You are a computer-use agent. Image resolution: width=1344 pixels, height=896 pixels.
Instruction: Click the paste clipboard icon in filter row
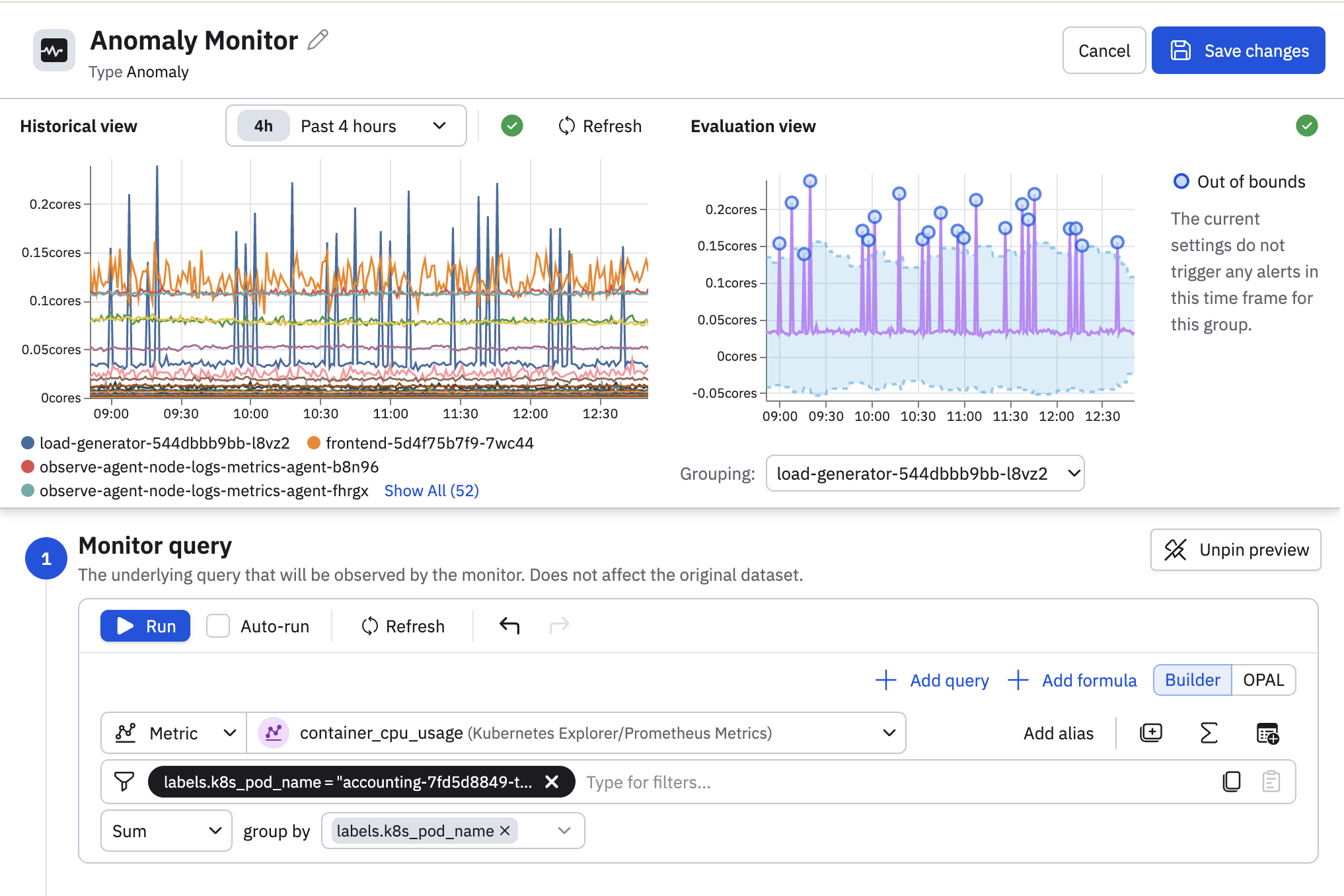pyautogui.click(x=1271, y=782)
